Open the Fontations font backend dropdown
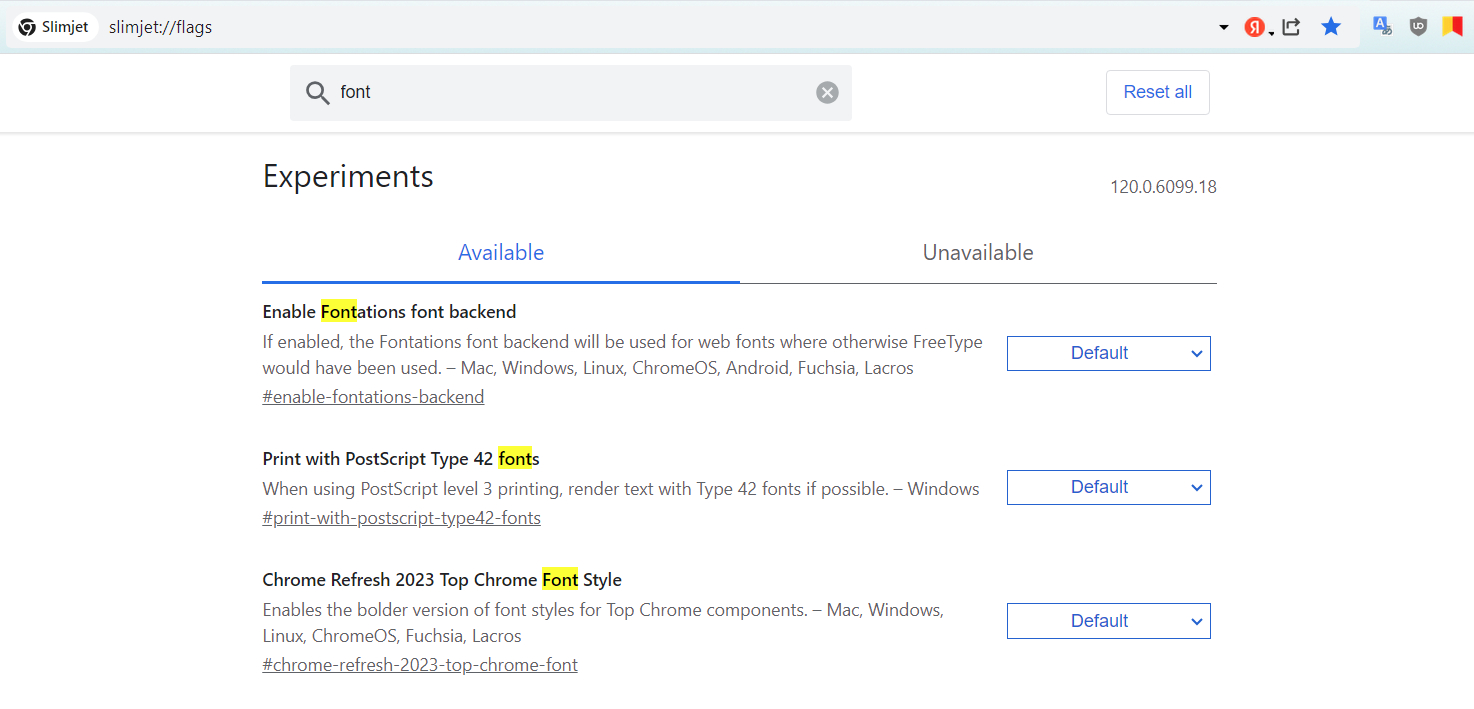The image size is (1474, 709). [x=1108, y=354]
